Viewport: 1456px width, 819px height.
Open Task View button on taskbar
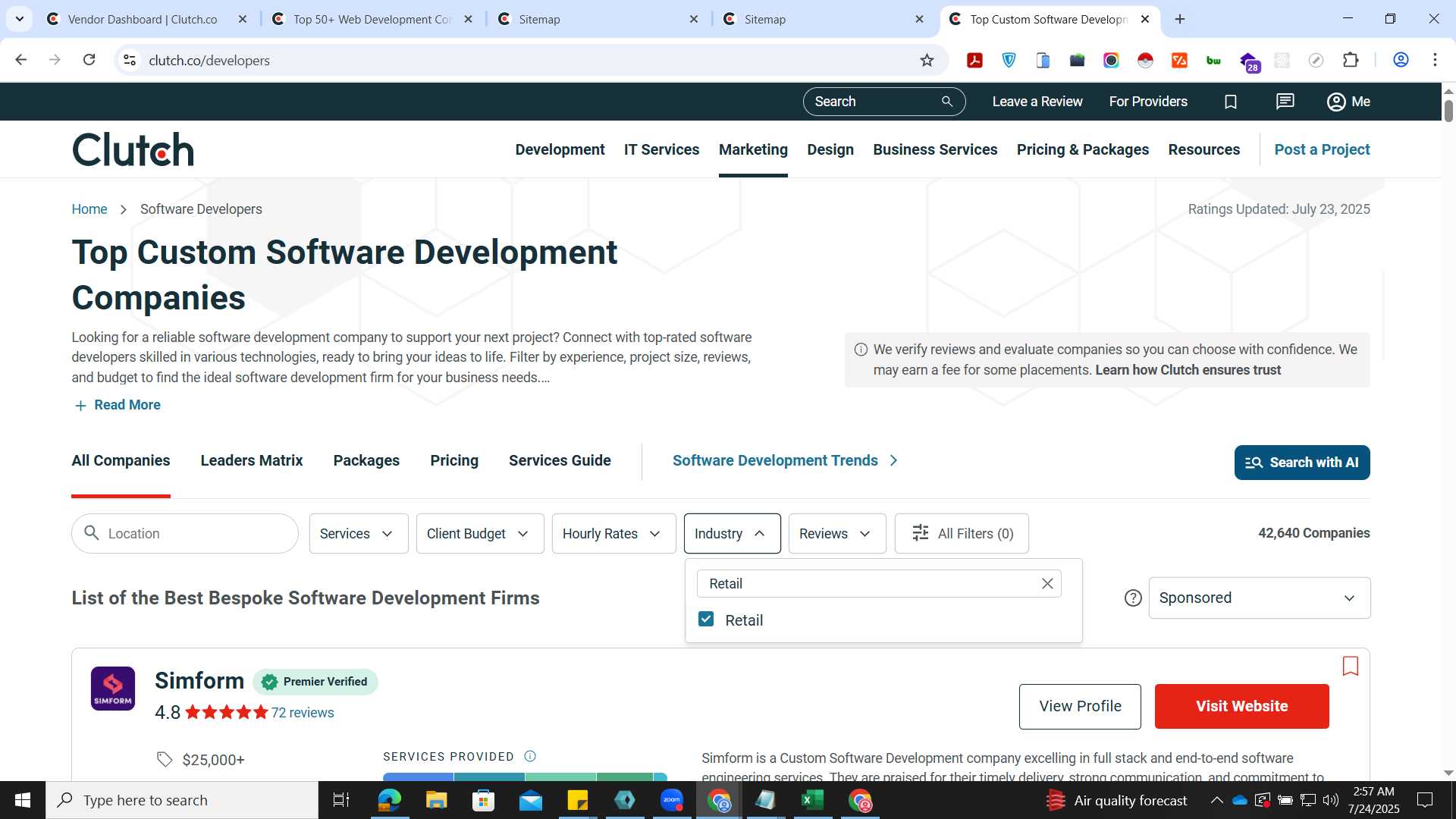(x=341, y=800)
